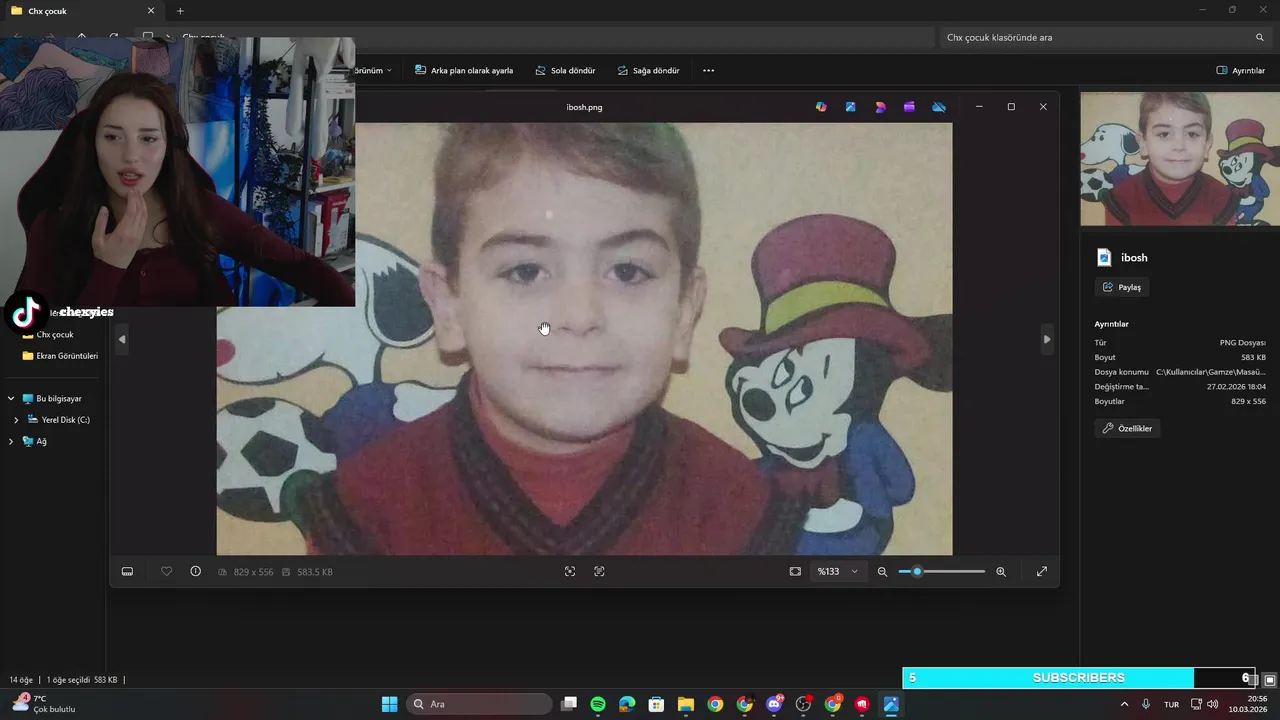Screen dimensions: 1280x720
Task: Open the edit image icon in Photos
Action: click(x=850, y=107)
